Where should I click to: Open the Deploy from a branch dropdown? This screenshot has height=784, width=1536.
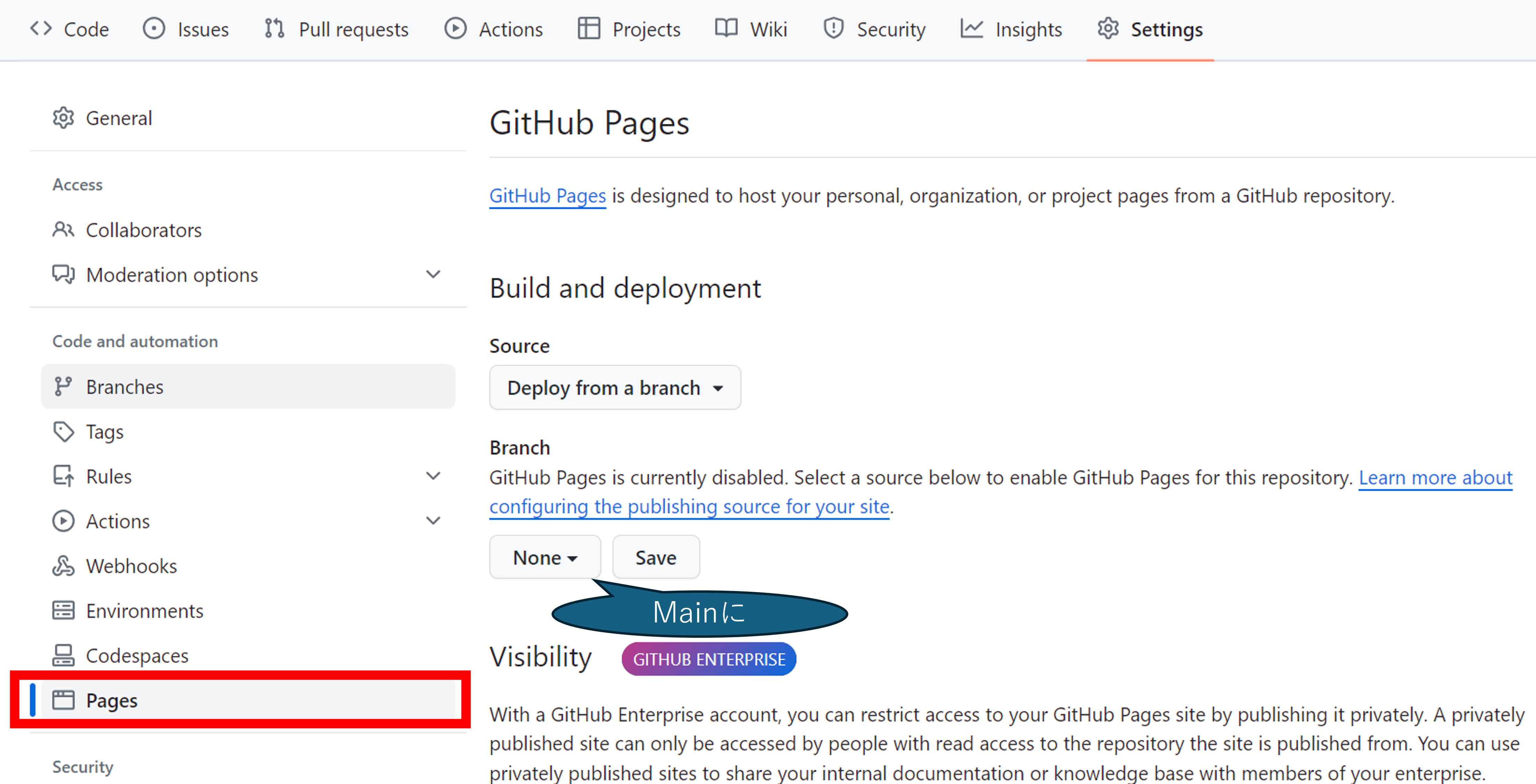coord(615,388)
